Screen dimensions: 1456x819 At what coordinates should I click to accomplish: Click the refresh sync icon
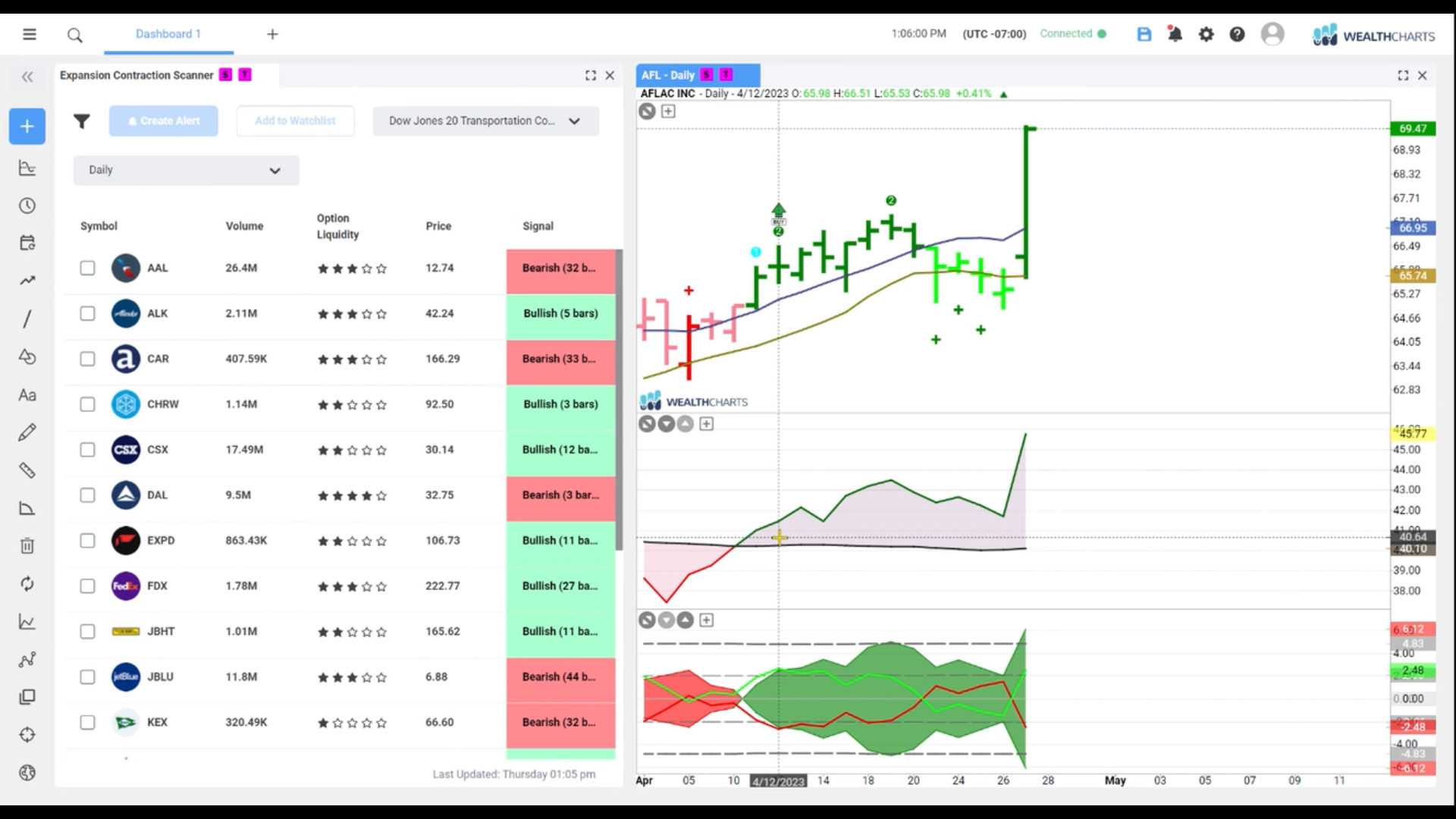pos(27,584)
